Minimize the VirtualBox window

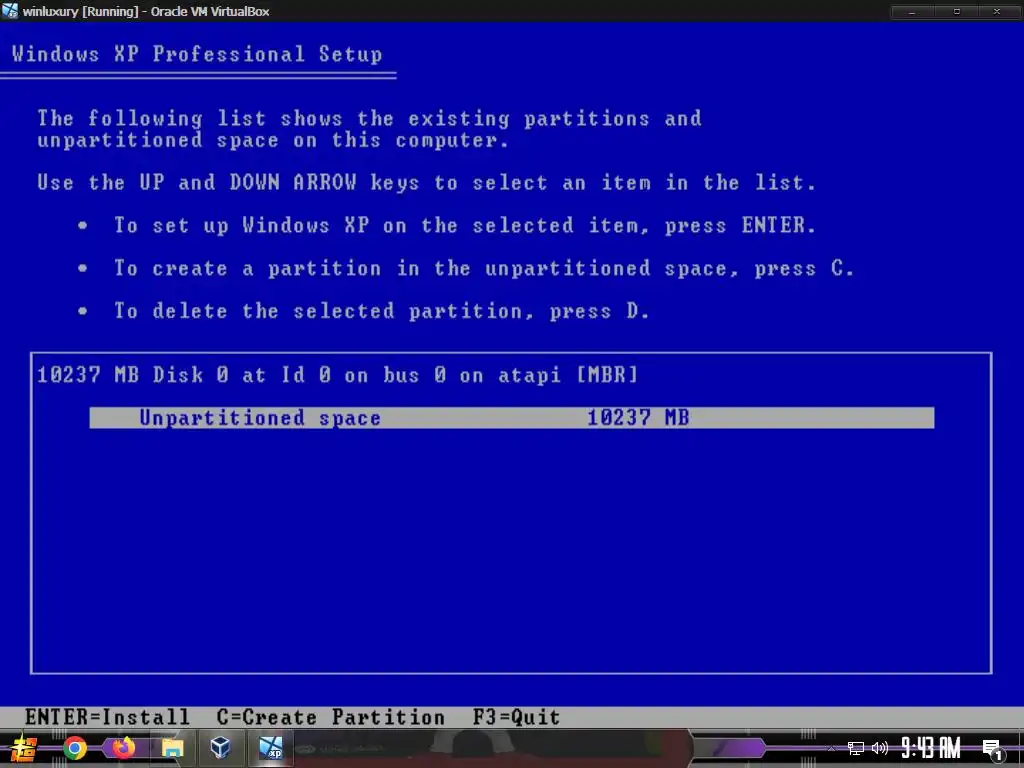912,11
